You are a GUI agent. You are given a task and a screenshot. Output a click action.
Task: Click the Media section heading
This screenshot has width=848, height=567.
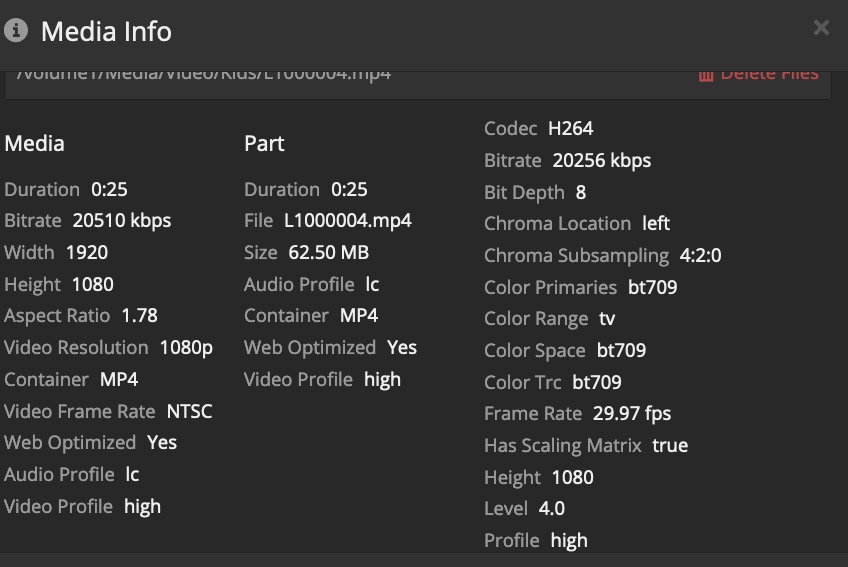click(x=34, y=143)
